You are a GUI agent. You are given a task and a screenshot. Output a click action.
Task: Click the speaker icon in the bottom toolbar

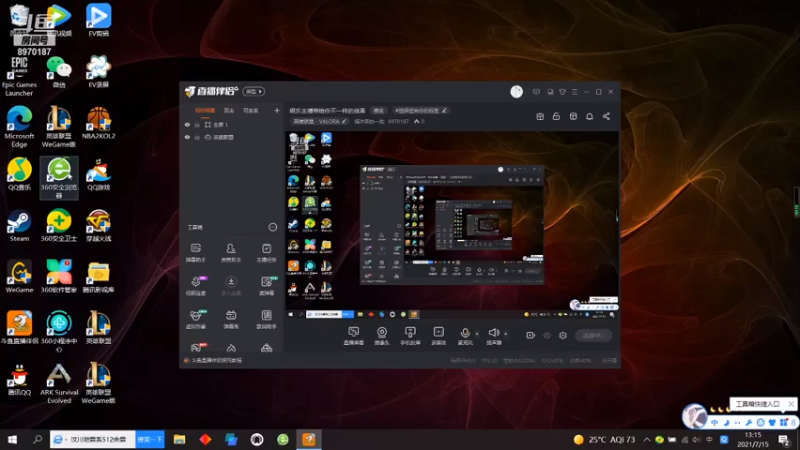click(x=493, y=333)
